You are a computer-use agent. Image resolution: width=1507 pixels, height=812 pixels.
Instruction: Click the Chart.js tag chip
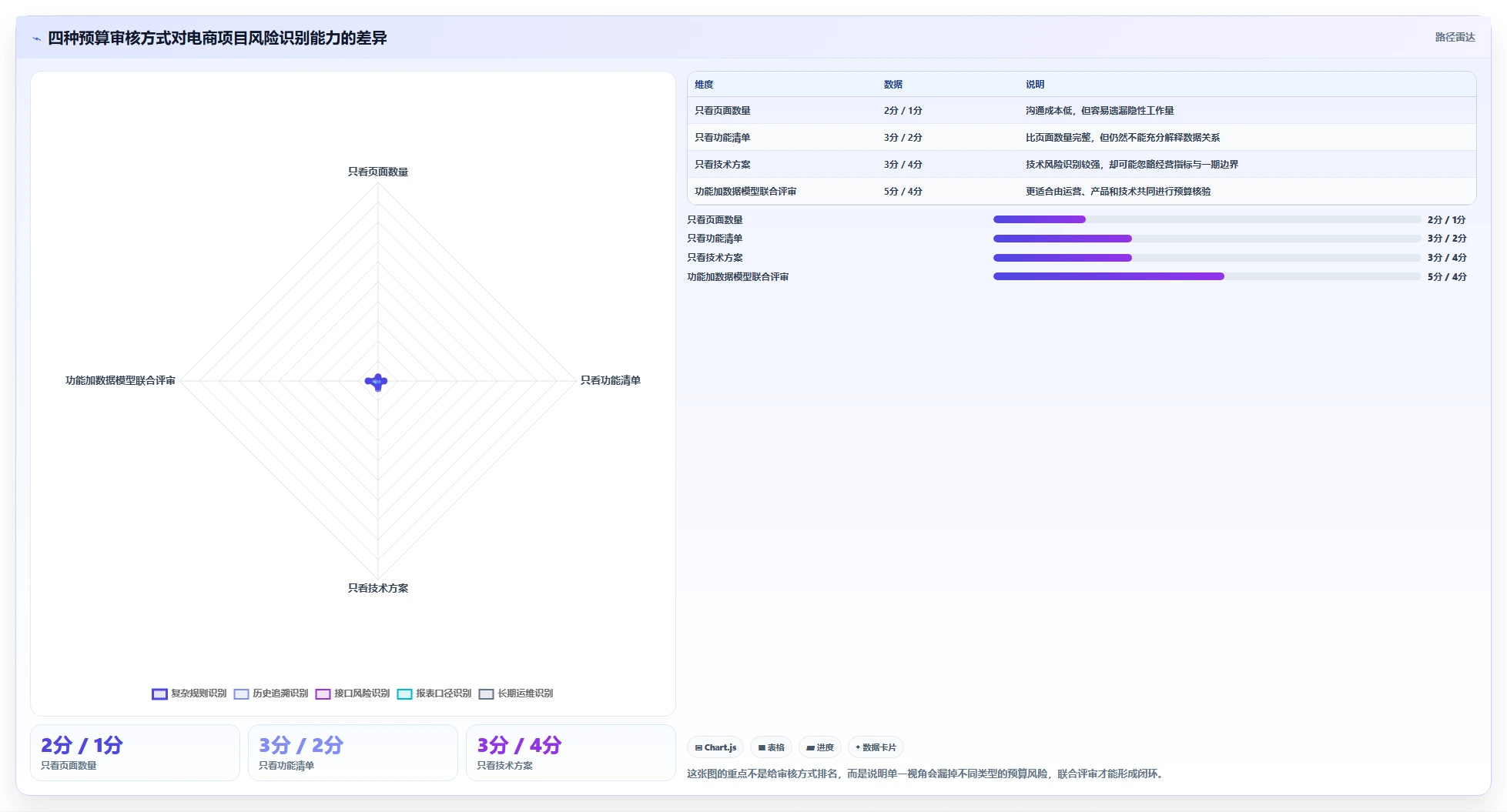point(715,747)
